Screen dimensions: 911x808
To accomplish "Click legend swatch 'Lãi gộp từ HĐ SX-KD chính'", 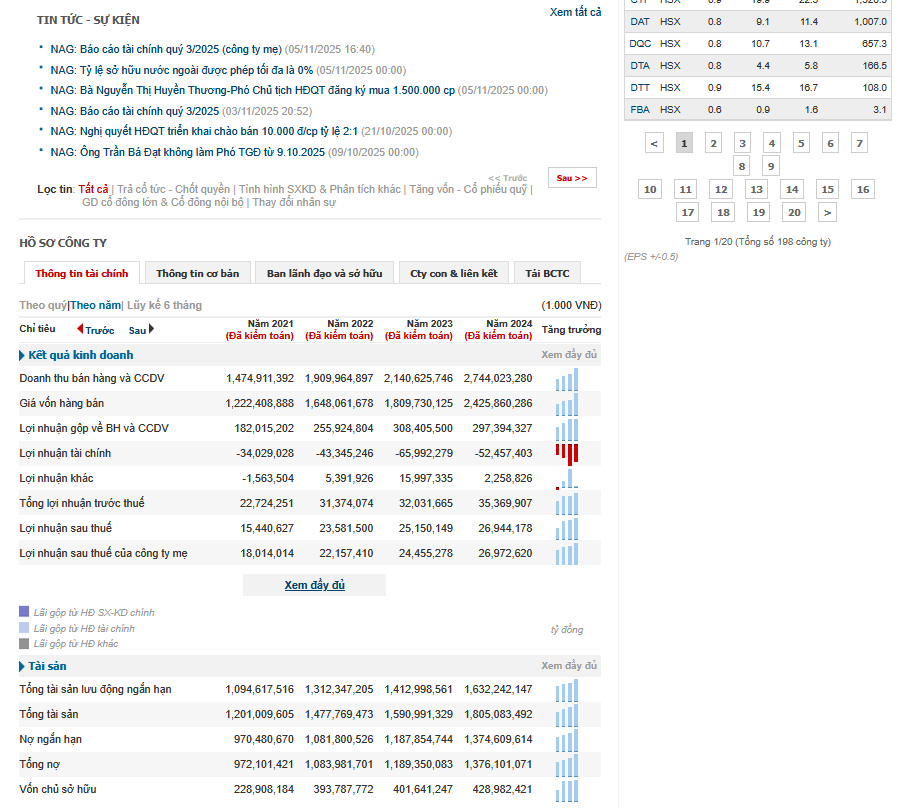I will pos(24,612).
